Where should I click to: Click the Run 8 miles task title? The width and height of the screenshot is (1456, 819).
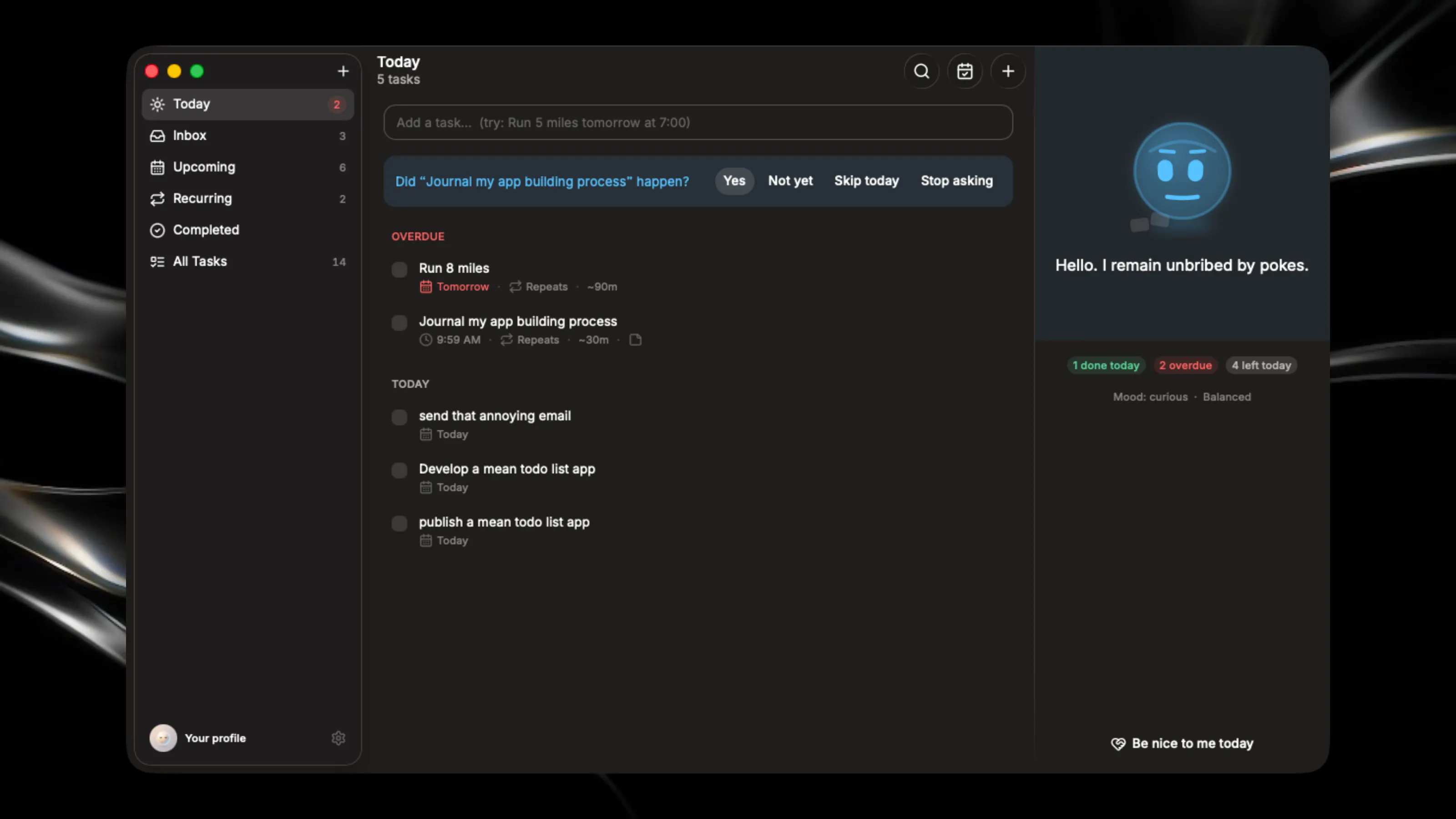click(454, 268)
